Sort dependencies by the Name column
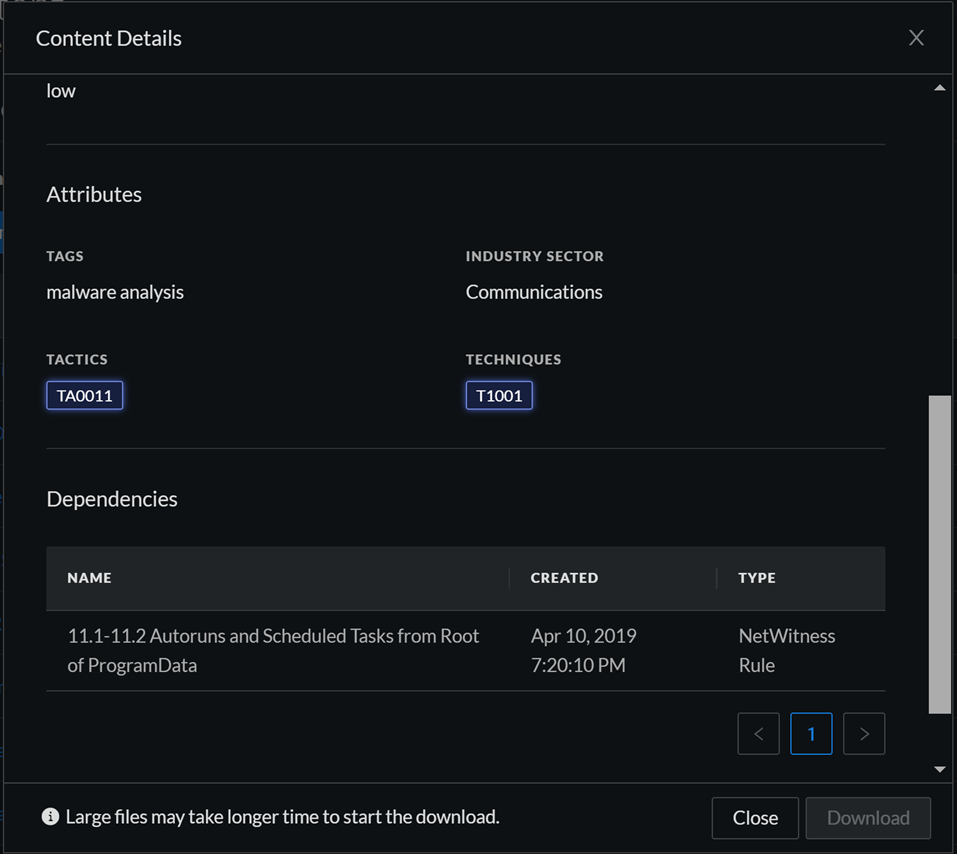Viewport: 957px width, 854px height. tap(90, 578)
